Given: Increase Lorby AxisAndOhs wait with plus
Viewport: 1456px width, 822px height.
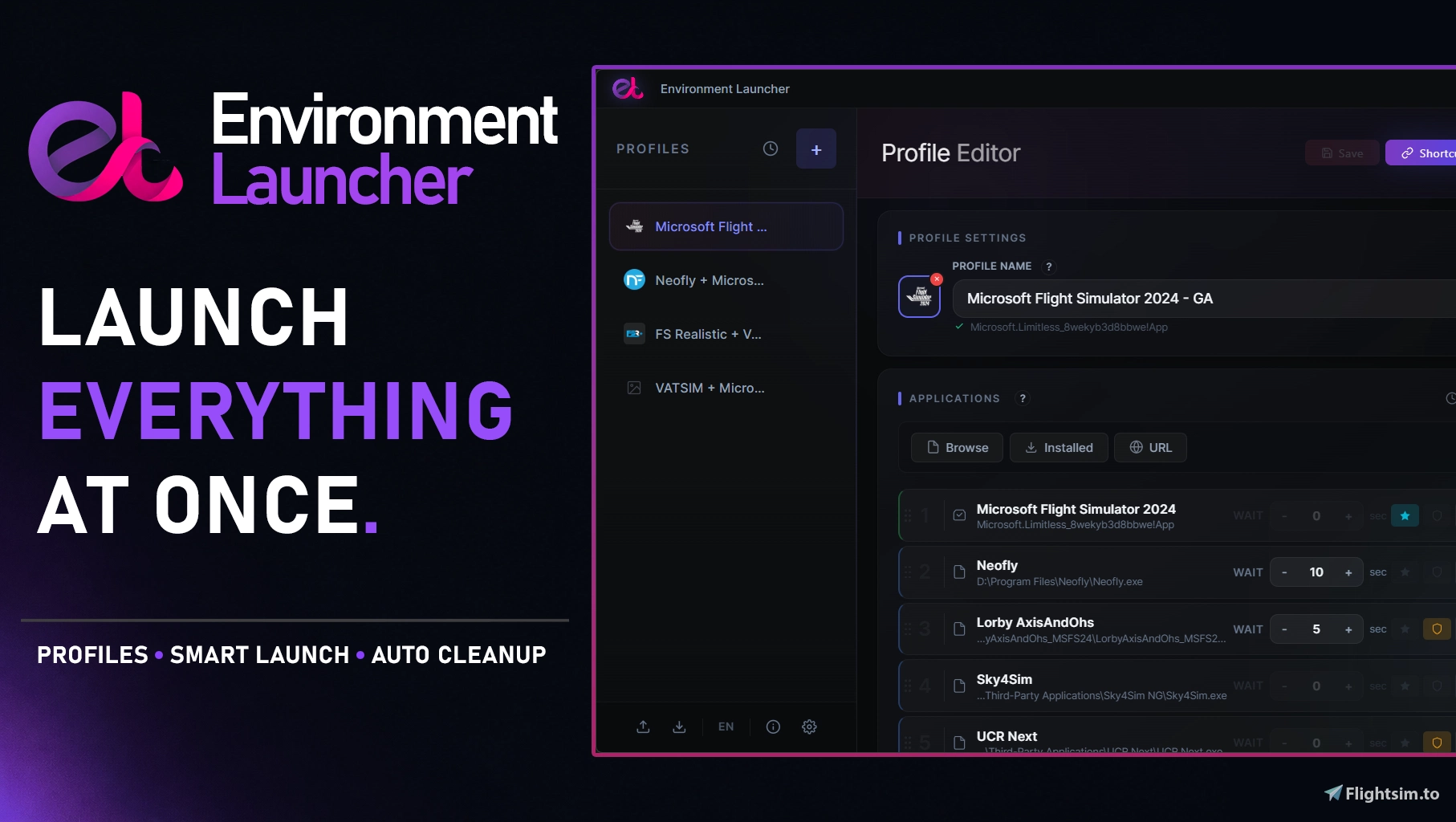Looking at the screenshot, I should tap(1348, 629).
